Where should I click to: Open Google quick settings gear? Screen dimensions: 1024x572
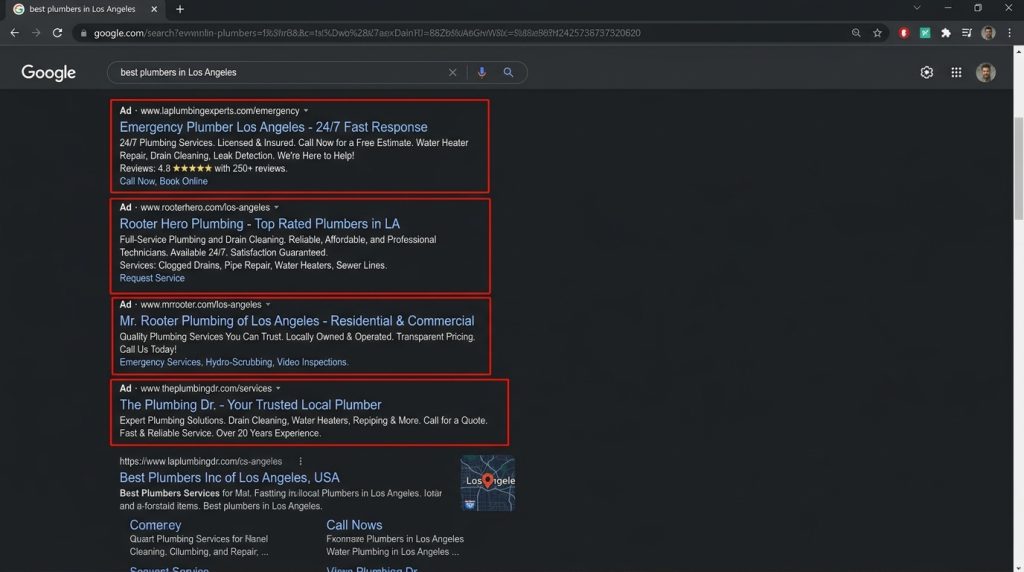point(926,72)
